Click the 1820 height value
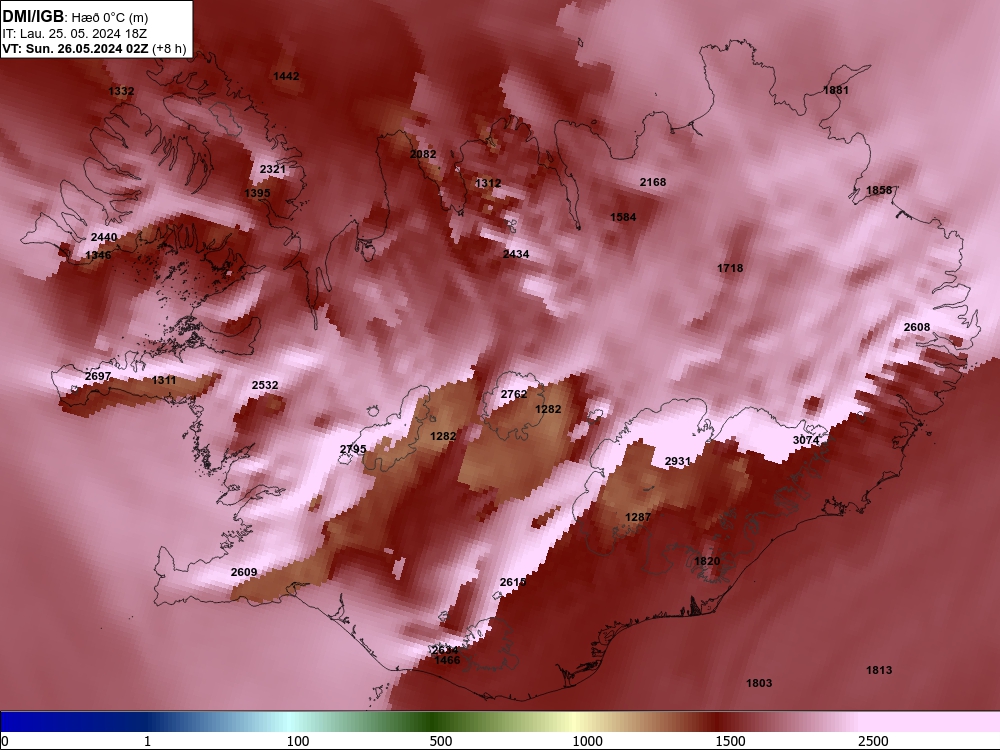1000x750 pixels. coord(707,561)
